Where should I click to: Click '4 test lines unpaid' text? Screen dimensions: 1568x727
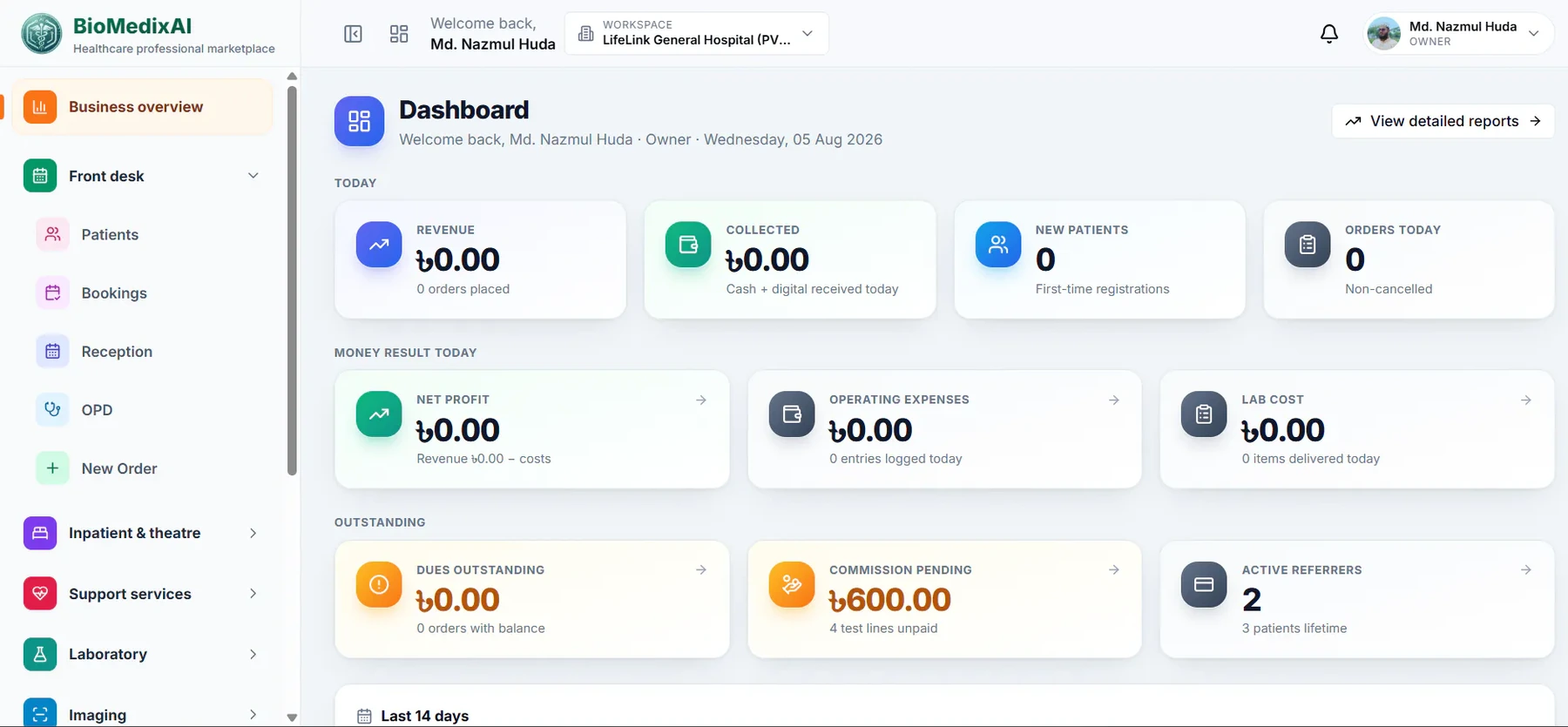(x=883, y=628)
